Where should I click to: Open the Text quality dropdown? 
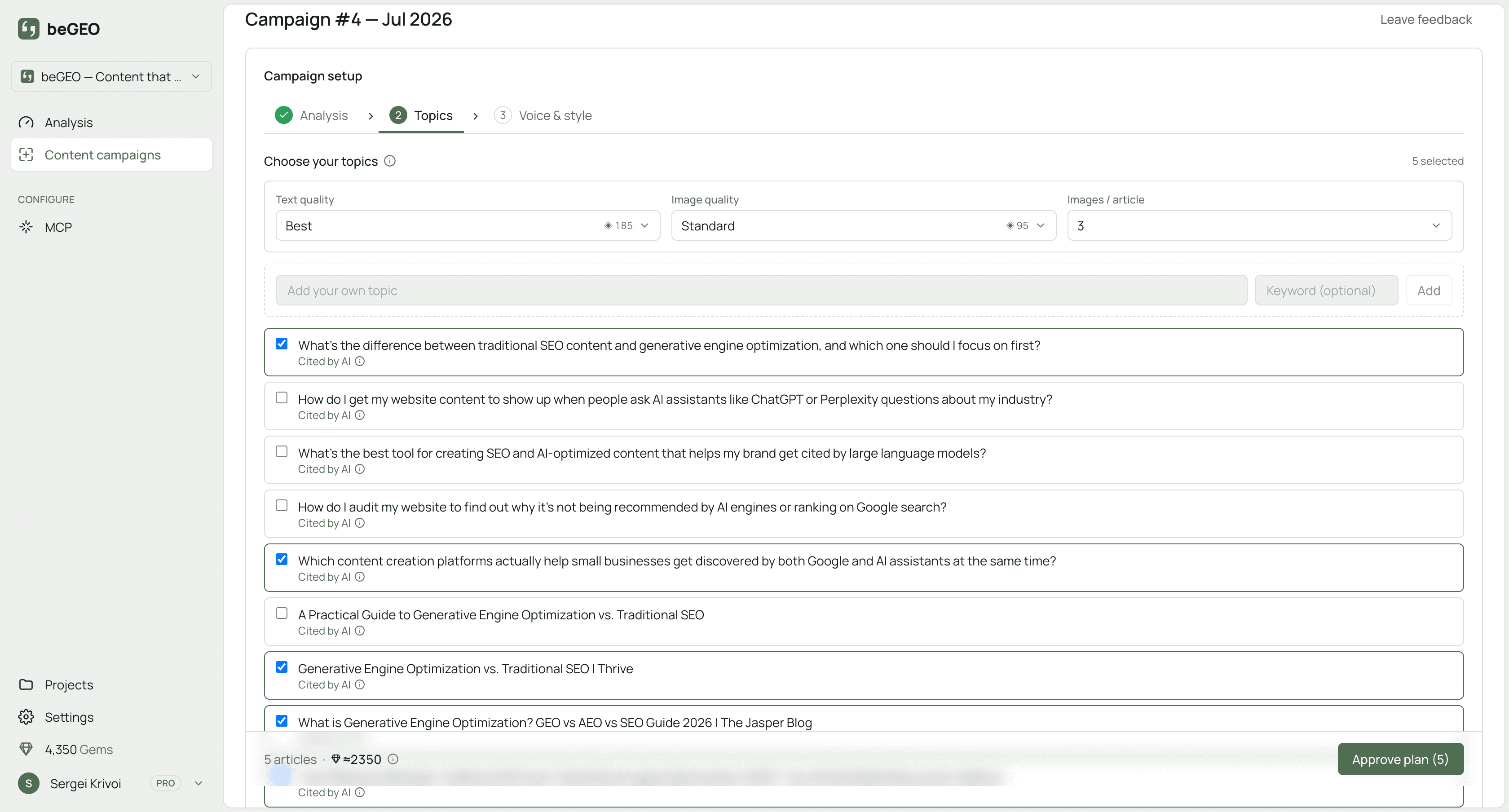pyautogui.click(x=468, y=225)
